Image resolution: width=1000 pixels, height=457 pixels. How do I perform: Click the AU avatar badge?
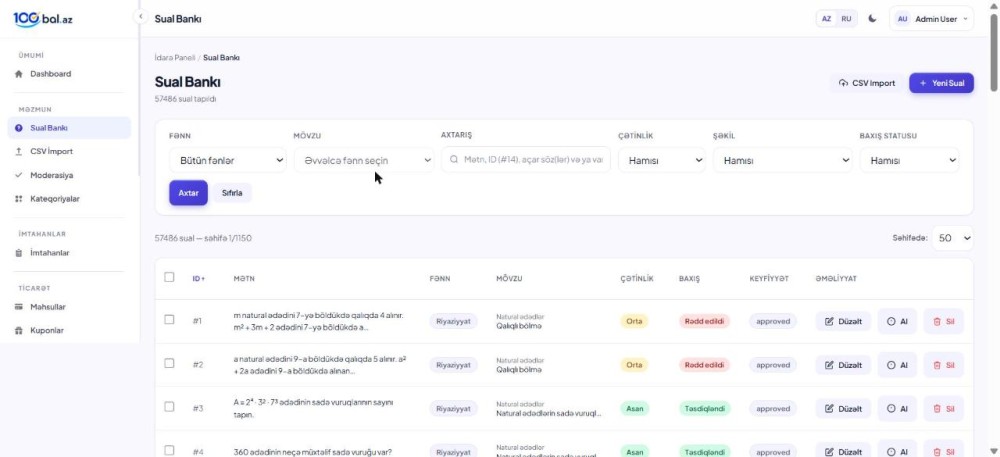(902, 19)
